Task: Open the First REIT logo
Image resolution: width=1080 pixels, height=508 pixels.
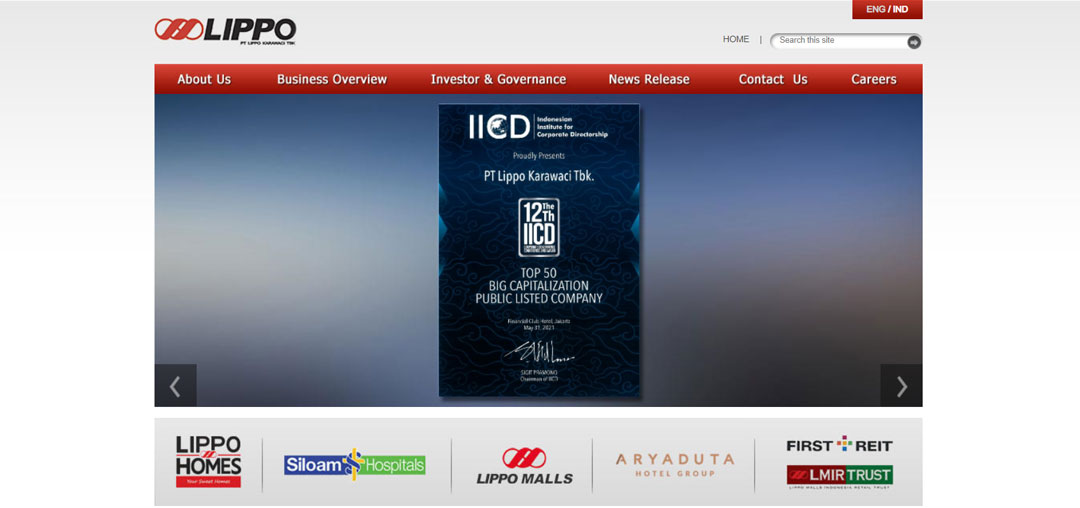Action: click(839, 445)
